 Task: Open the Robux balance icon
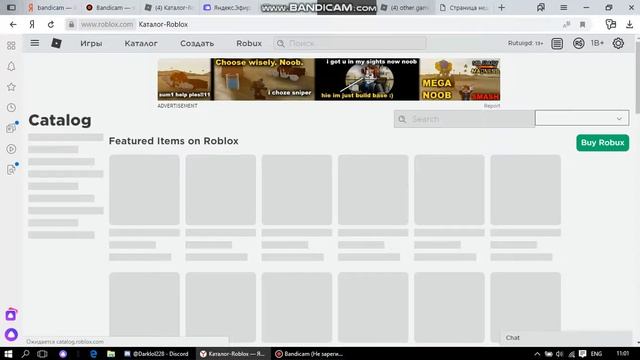pyautogui.click(x=578, y=43)
